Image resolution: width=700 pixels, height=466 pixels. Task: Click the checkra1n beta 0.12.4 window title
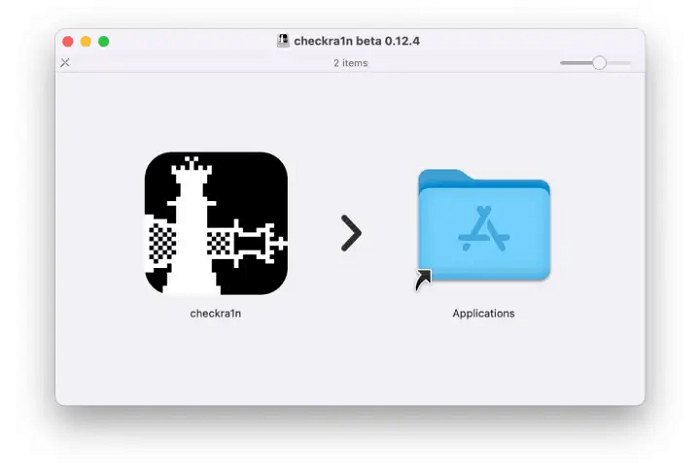[x=357, y=41]
